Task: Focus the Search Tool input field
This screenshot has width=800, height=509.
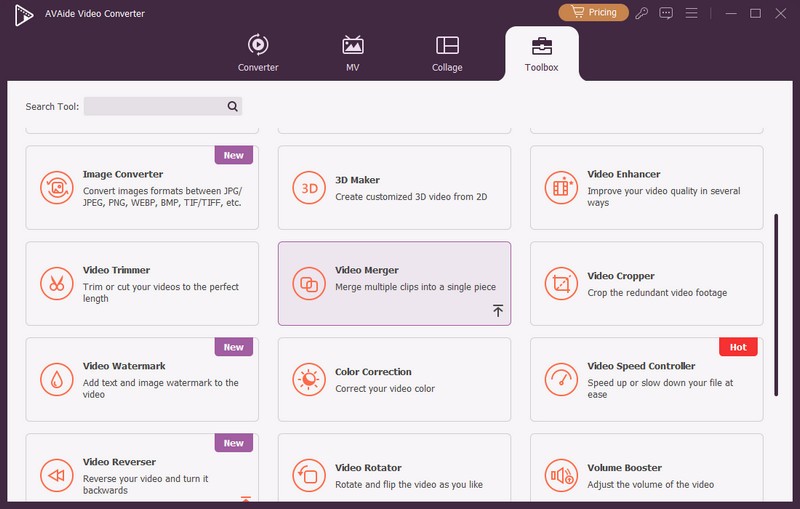Action: 163,106
